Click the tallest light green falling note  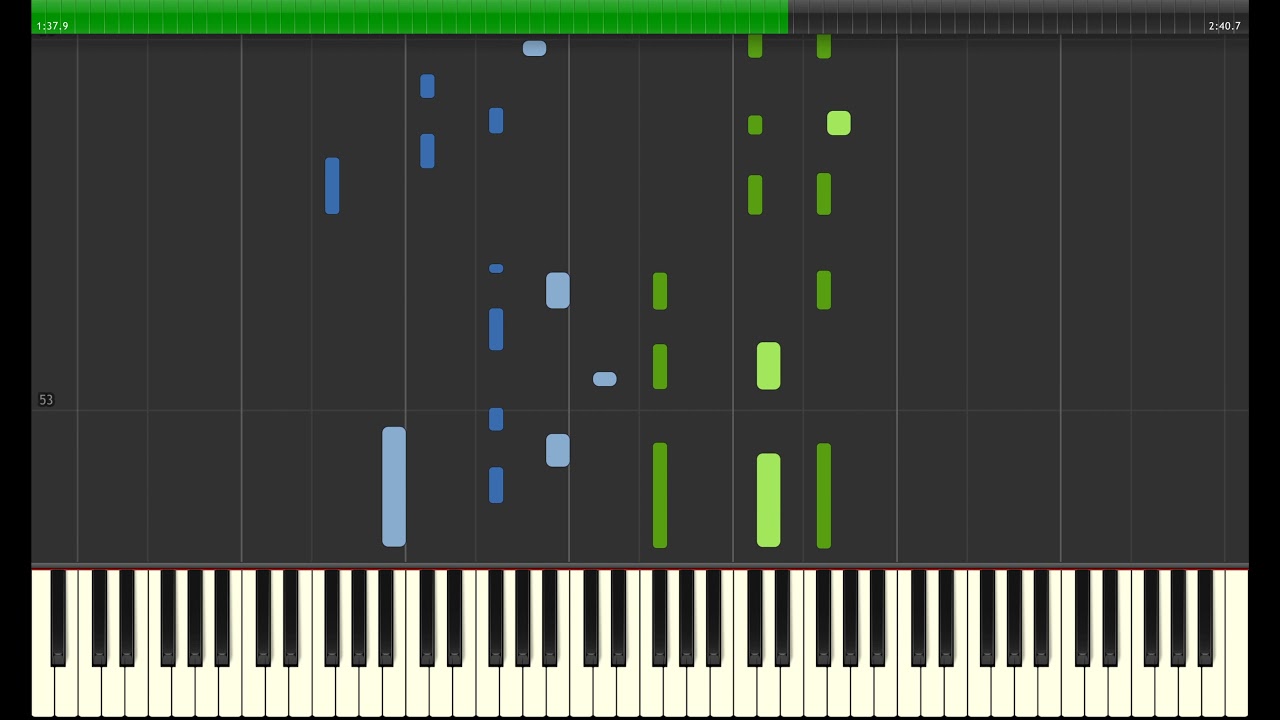click(768, 500)
